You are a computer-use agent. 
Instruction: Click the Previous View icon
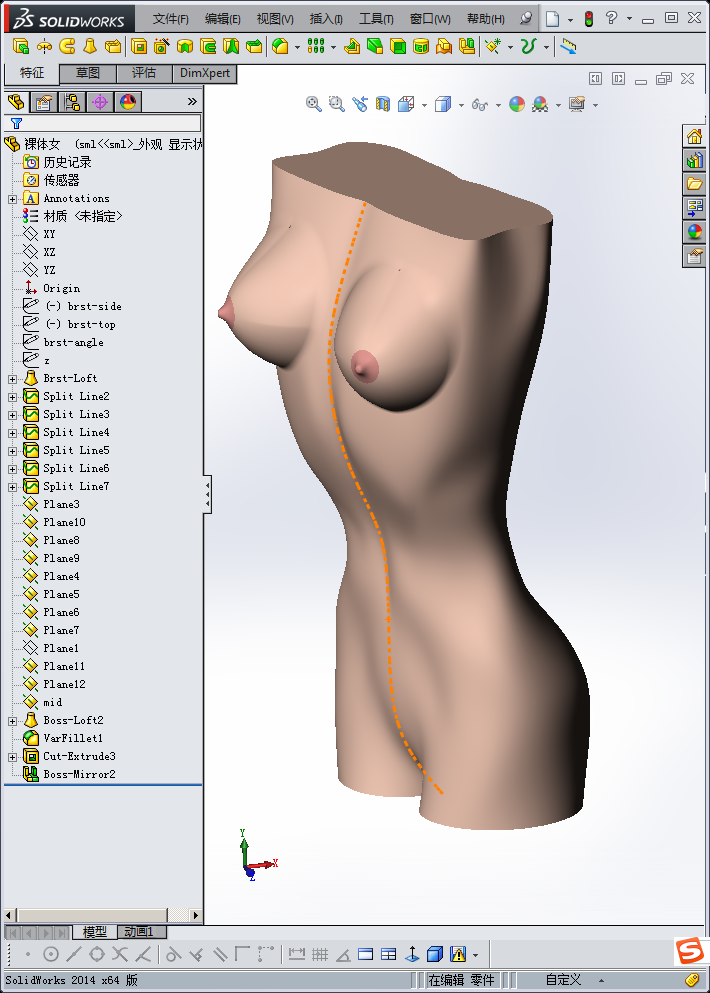point(360,104)
